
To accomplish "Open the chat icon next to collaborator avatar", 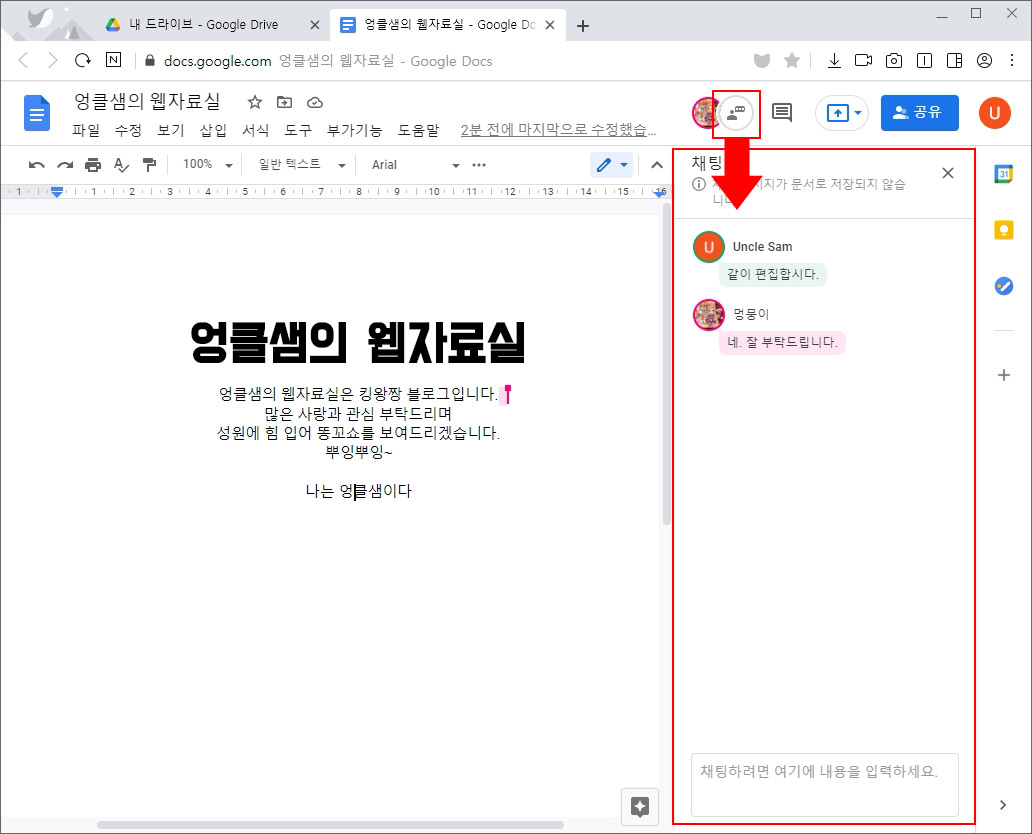I will point(736,113).
